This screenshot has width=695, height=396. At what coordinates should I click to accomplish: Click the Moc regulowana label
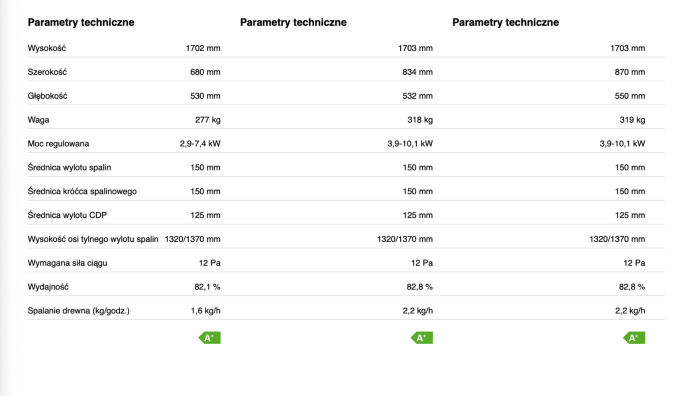(58, 144)
